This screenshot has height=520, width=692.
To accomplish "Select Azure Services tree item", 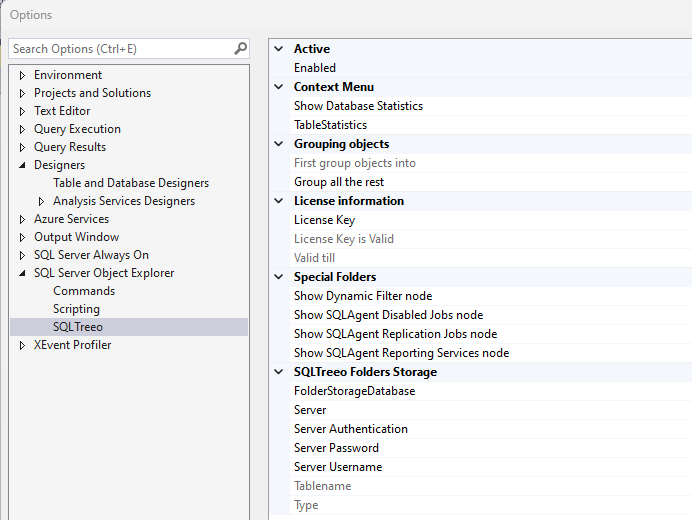I will point(71,219).
